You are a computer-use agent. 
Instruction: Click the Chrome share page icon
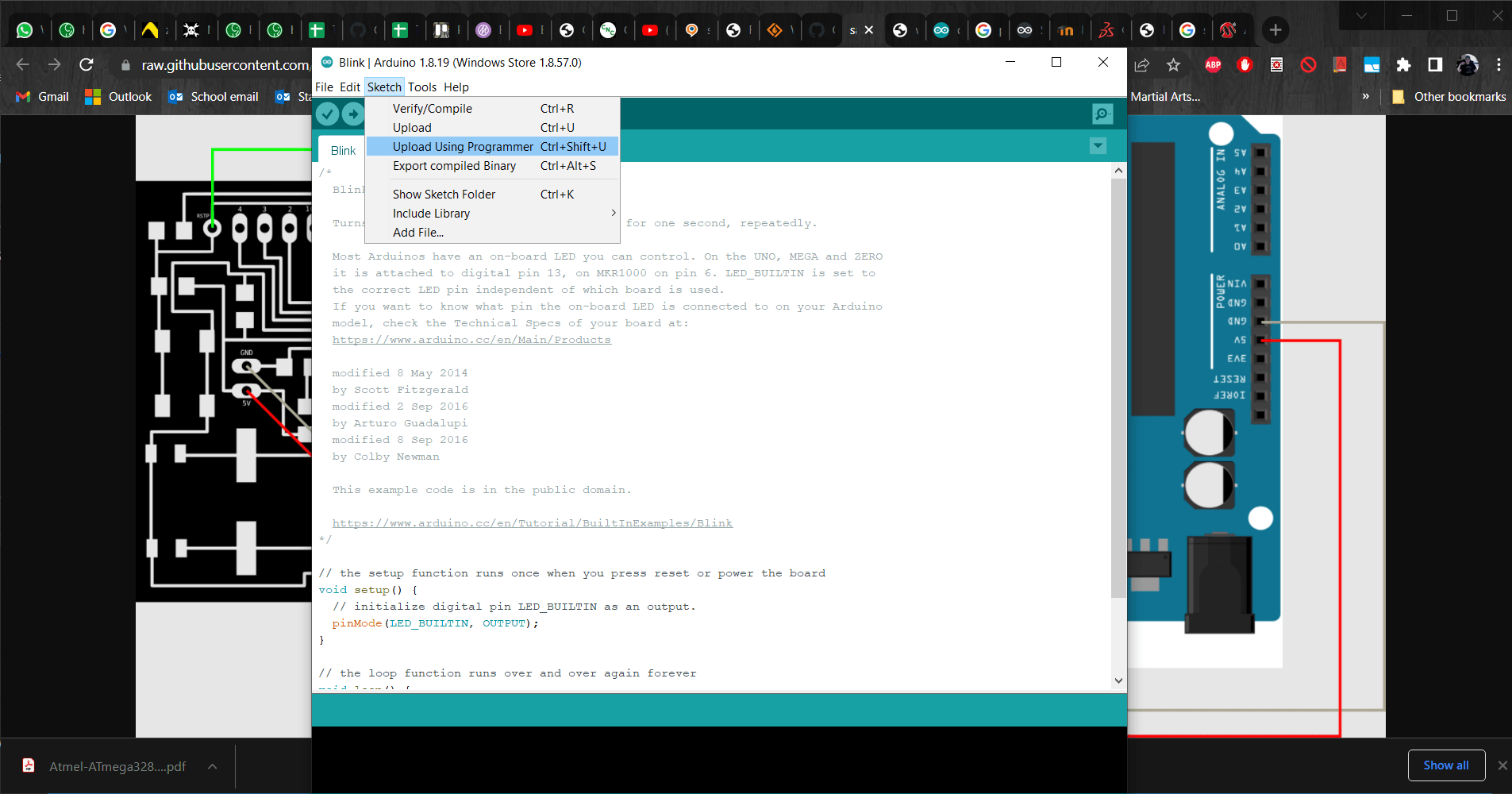pyautogui.click(x=1142, y=65)
